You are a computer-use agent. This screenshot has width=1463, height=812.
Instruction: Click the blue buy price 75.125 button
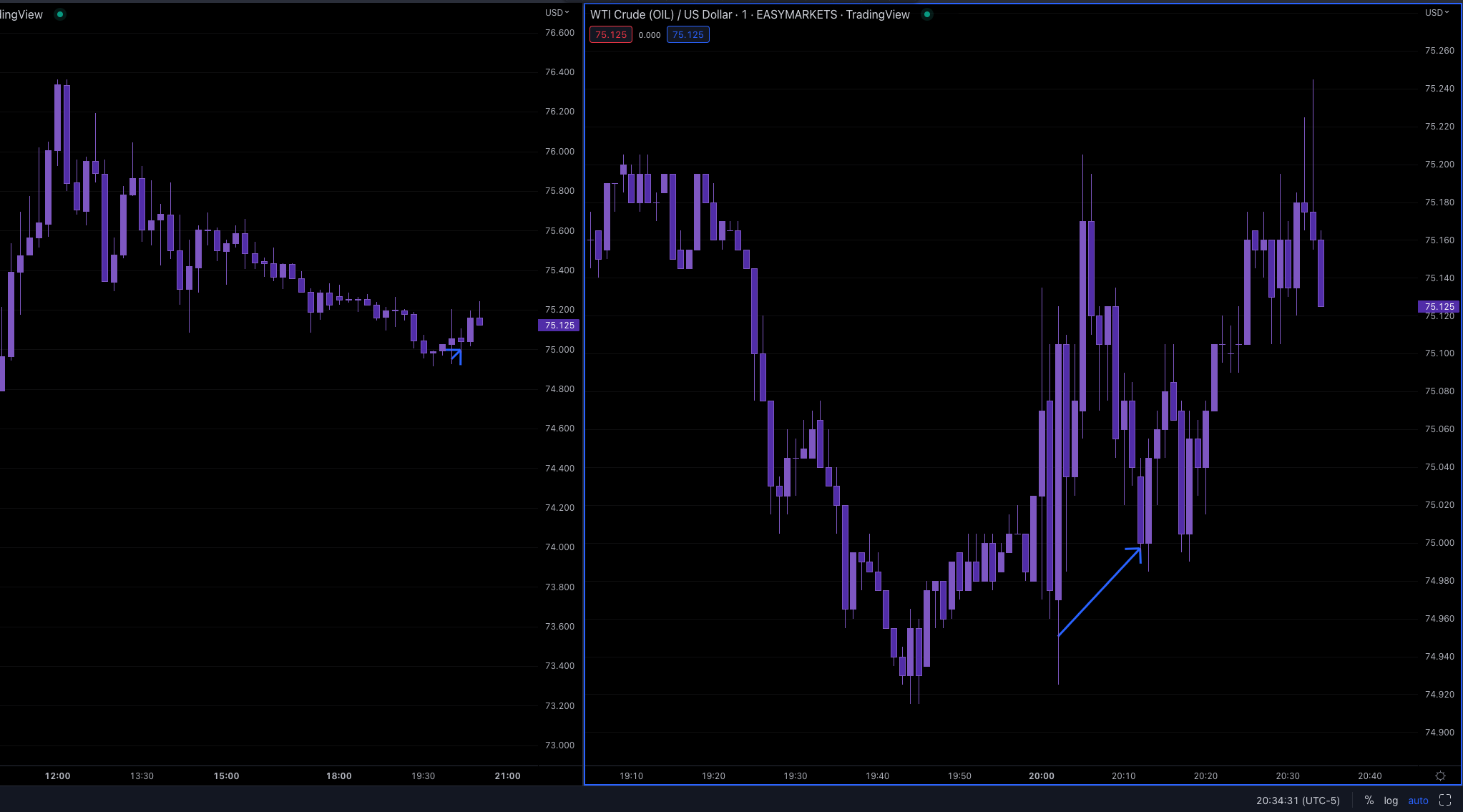[x=688, y=34]
